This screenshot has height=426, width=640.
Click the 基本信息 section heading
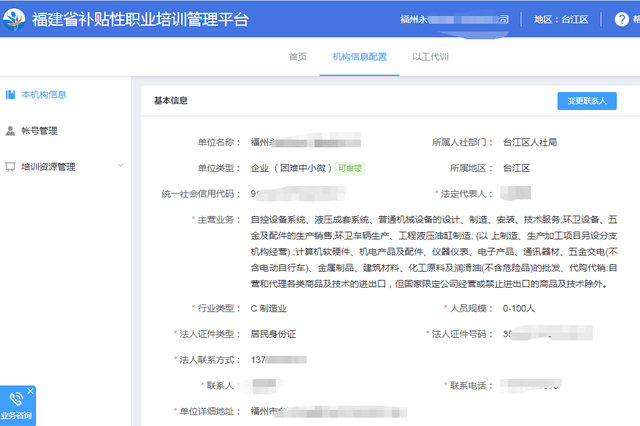click(x=171, y=101)
